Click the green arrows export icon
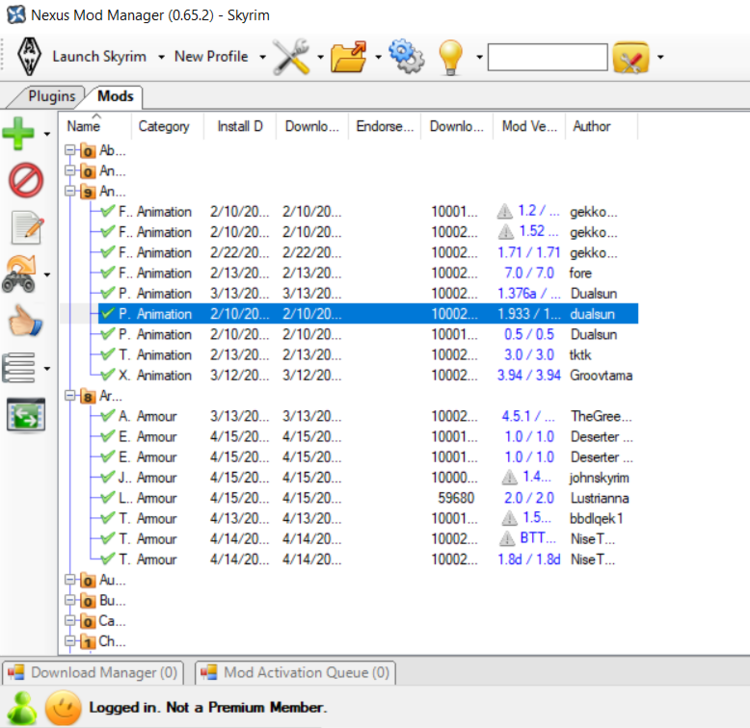 click(x=26, y=415)
